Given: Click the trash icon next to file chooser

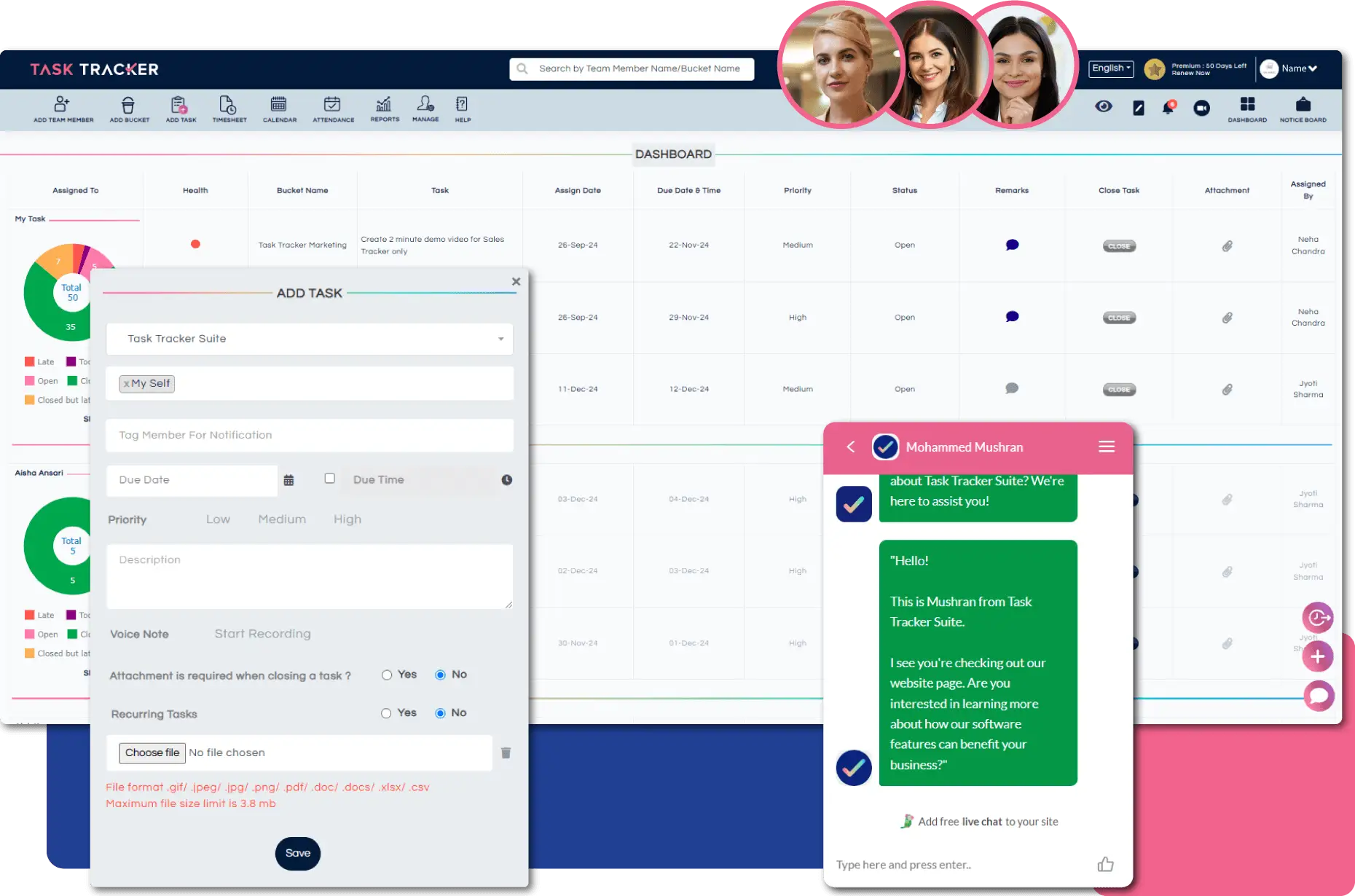Looking at the screenshot, I should point(506,752).
